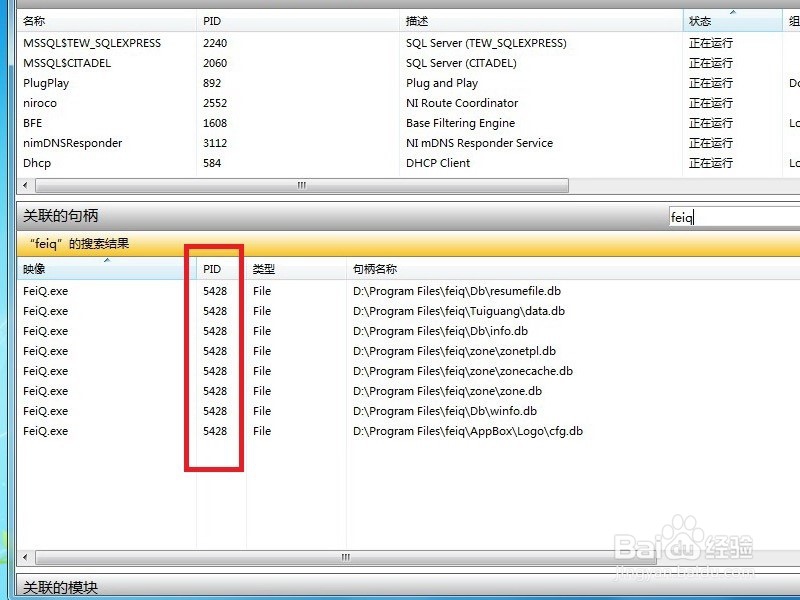This screenshot has height=600, width=800.
Task: Click the Plug and Play description
Action: 442,83
